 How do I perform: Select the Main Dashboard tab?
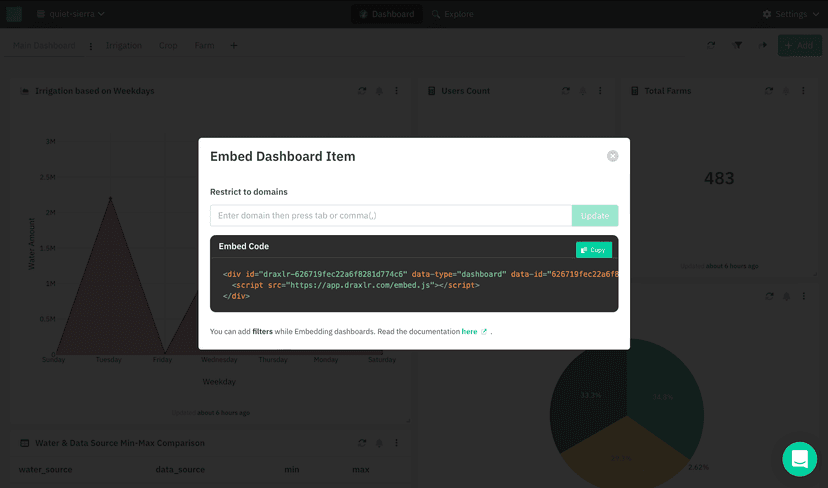click(x=44, y=45)
